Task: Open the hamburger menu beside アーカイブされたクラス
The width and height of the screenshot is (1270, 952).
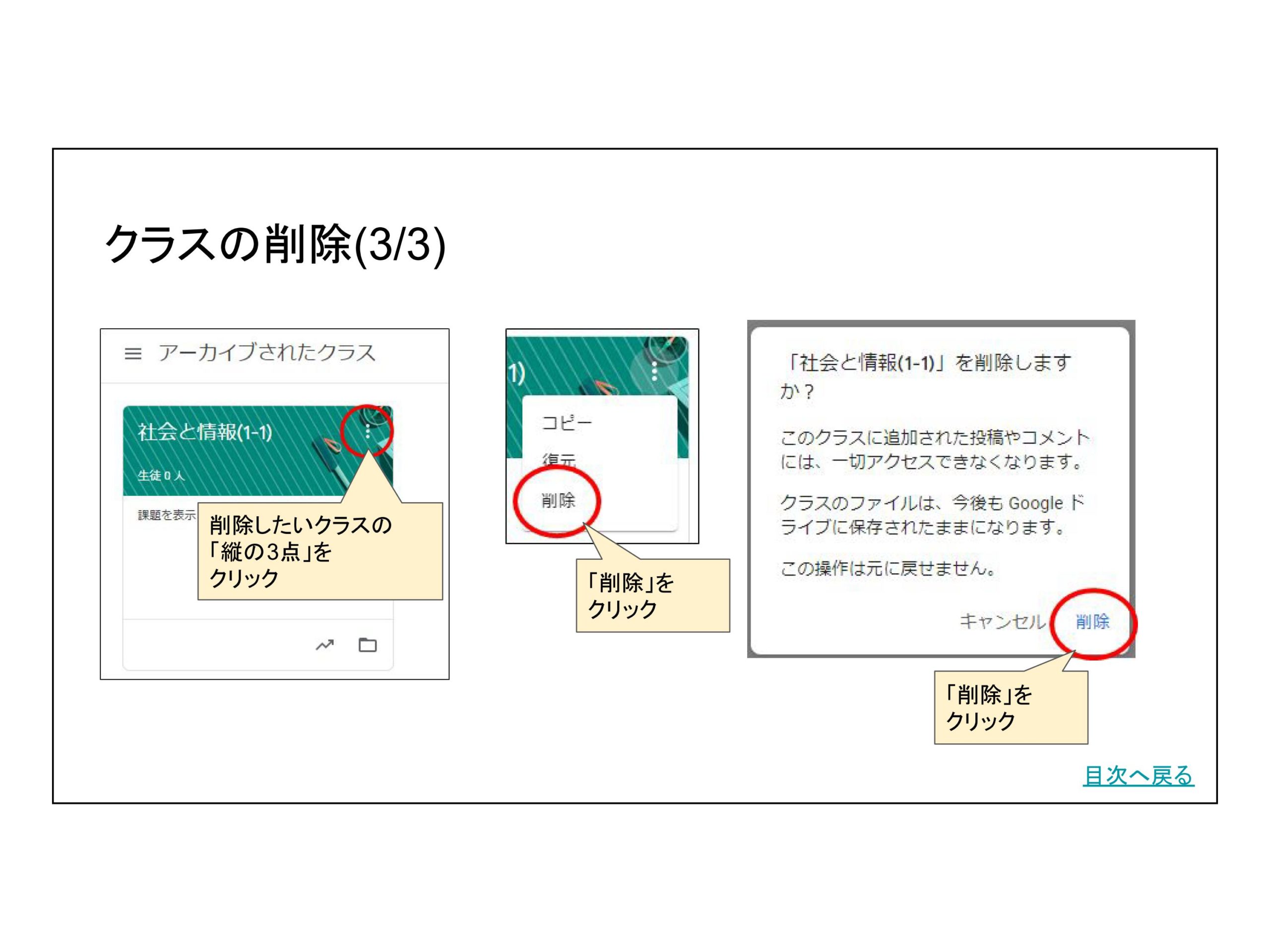Action: tap(133, 354)
